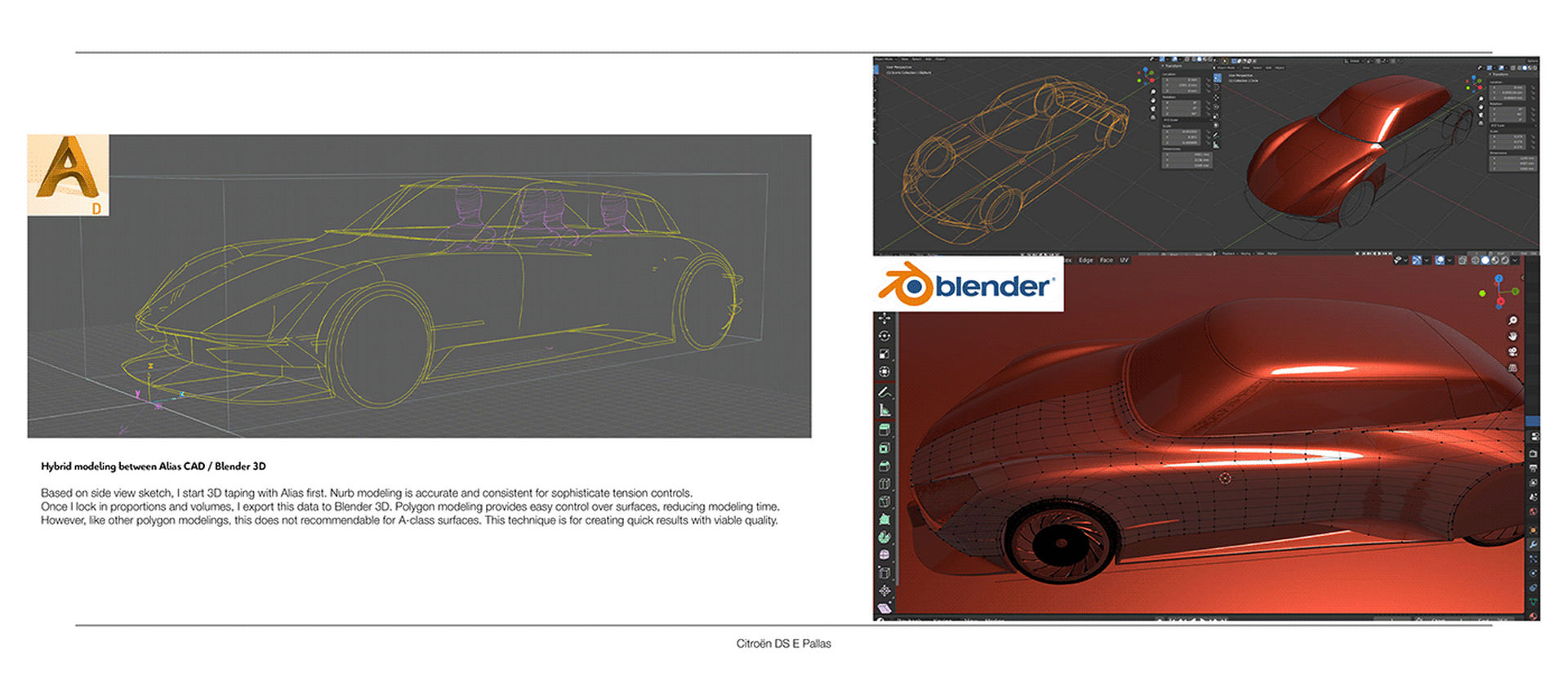Click the pan hand viewport icon
This screenshot has height=678, width=1568.
point(1512,336)
